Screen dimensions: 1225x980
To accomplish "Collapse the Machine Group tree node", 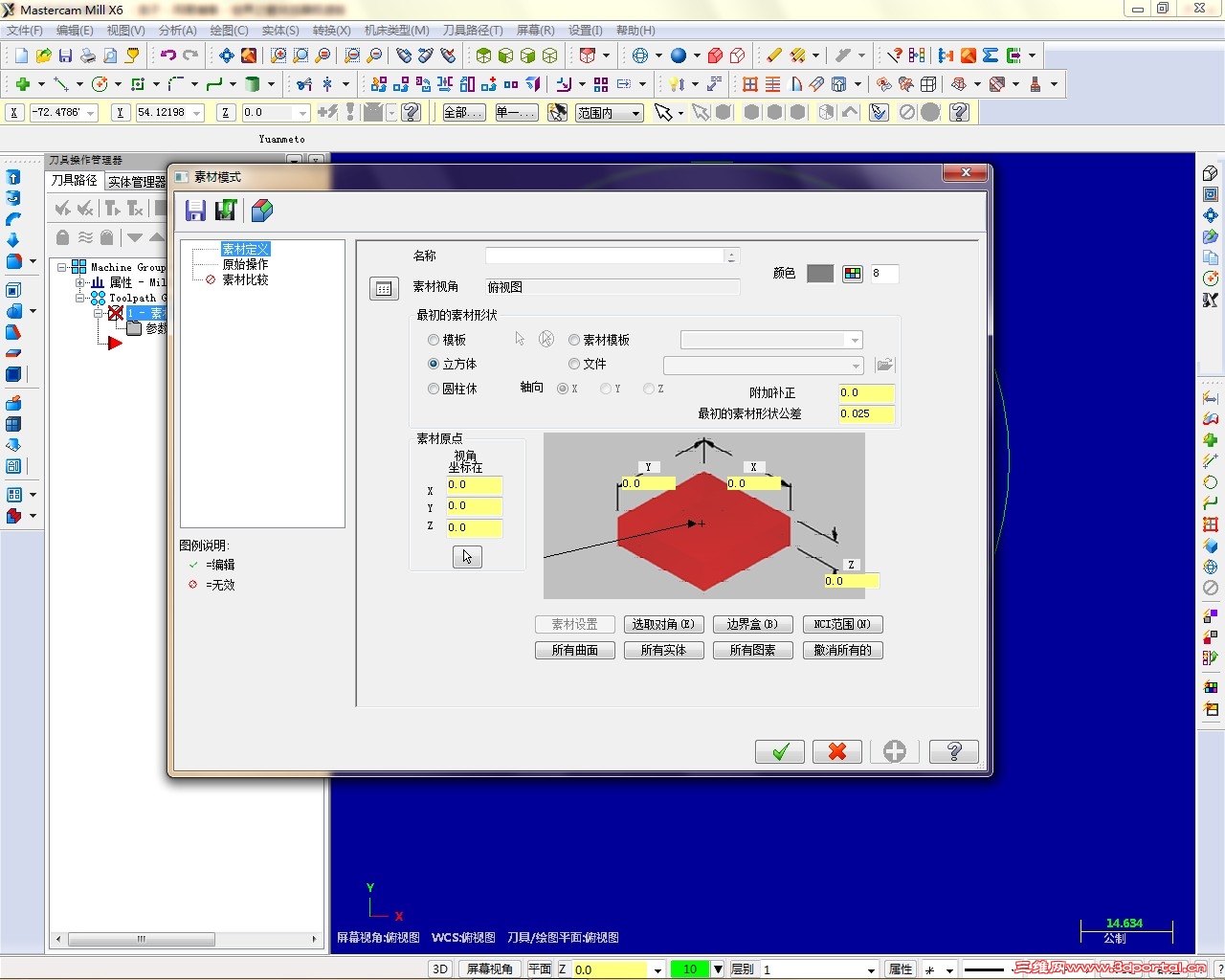I will click(x=60, y=267).
